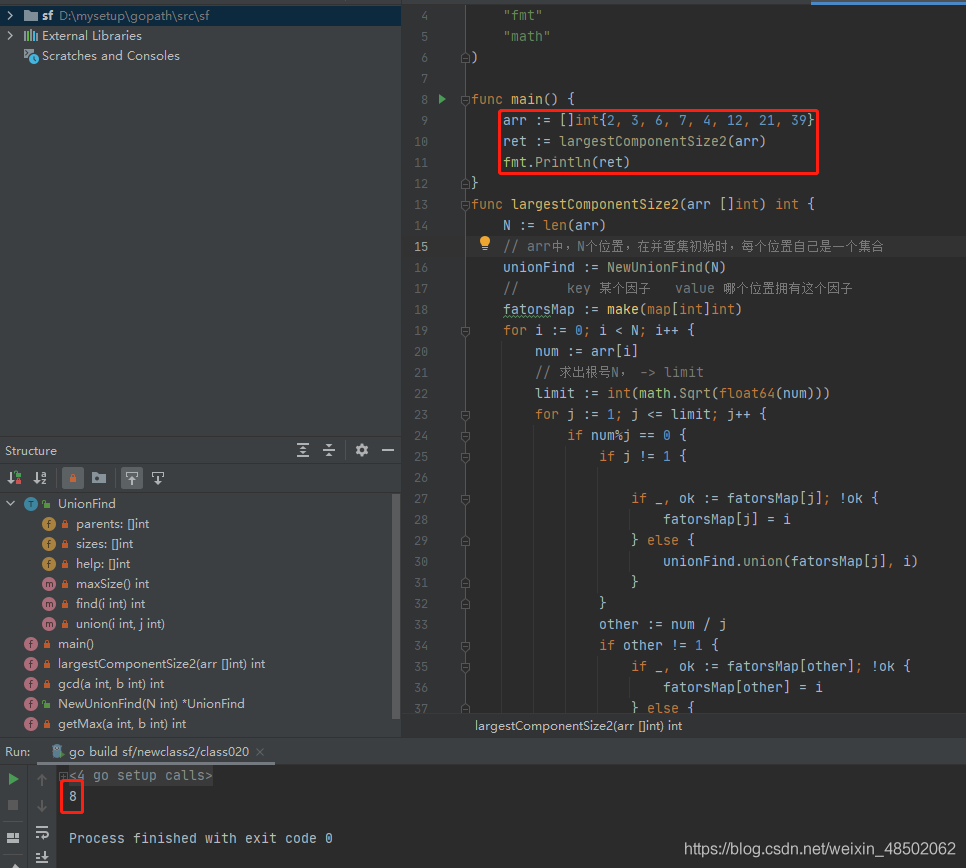Image resolution: width=966 pixels, height=868 pixels.
Task: Select go build sf/newclass2/class020 tab
Action: point(158,752)
